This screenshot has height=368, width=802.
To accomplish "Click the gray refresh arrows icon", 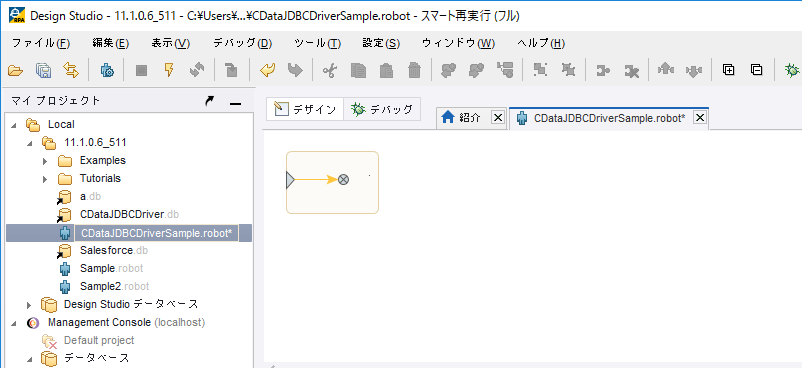I will point(197,71).
